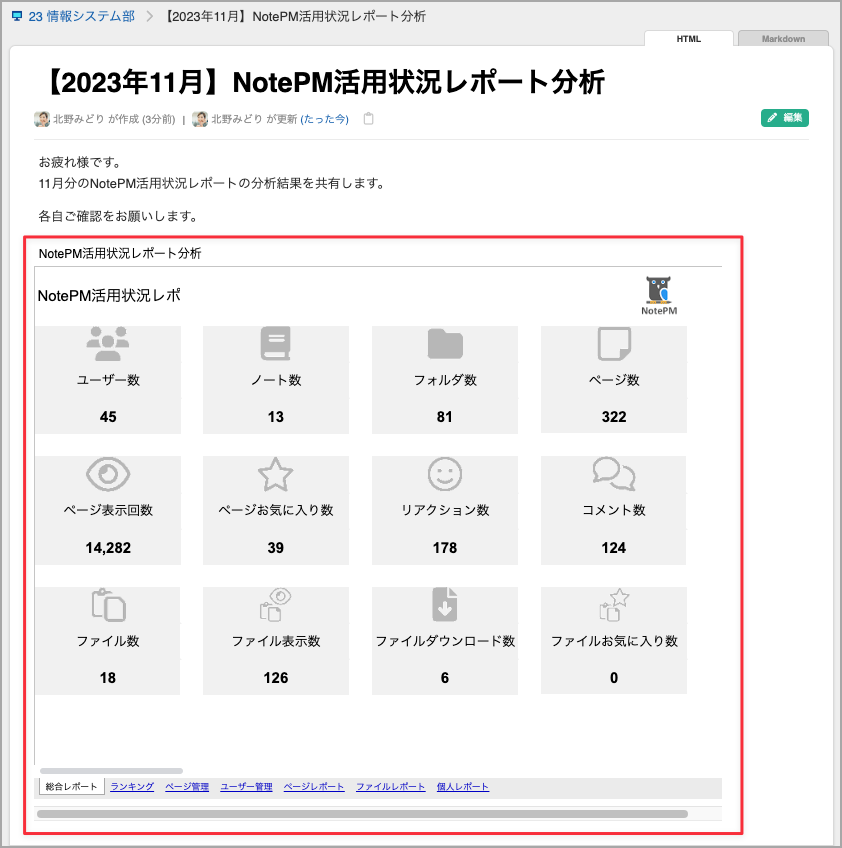Screen dimensions: 842x848
Task: Click the page icon above ページ数
Action: coord(614,343)
